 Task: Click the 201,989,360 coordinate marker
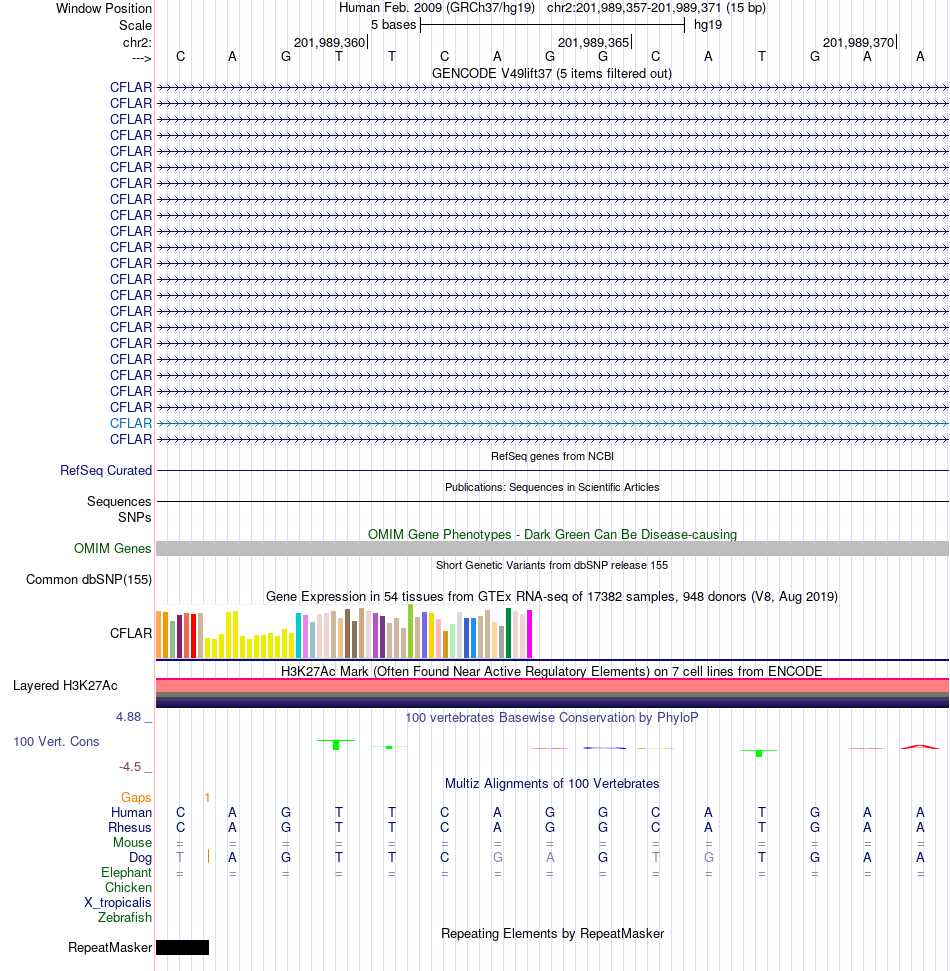click(330, 42)
